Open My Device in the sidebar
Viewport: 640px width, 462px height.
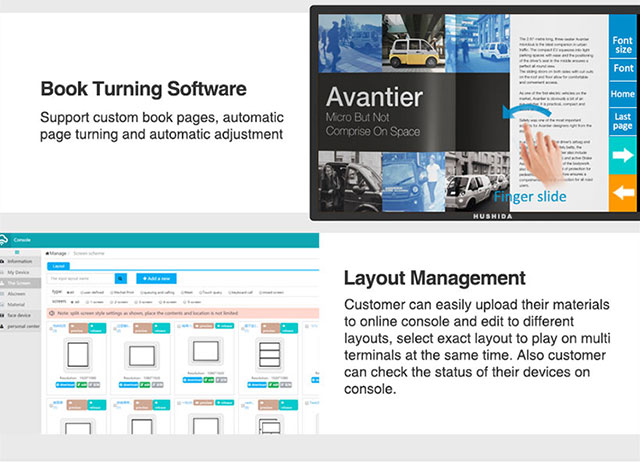coord(19,272)
